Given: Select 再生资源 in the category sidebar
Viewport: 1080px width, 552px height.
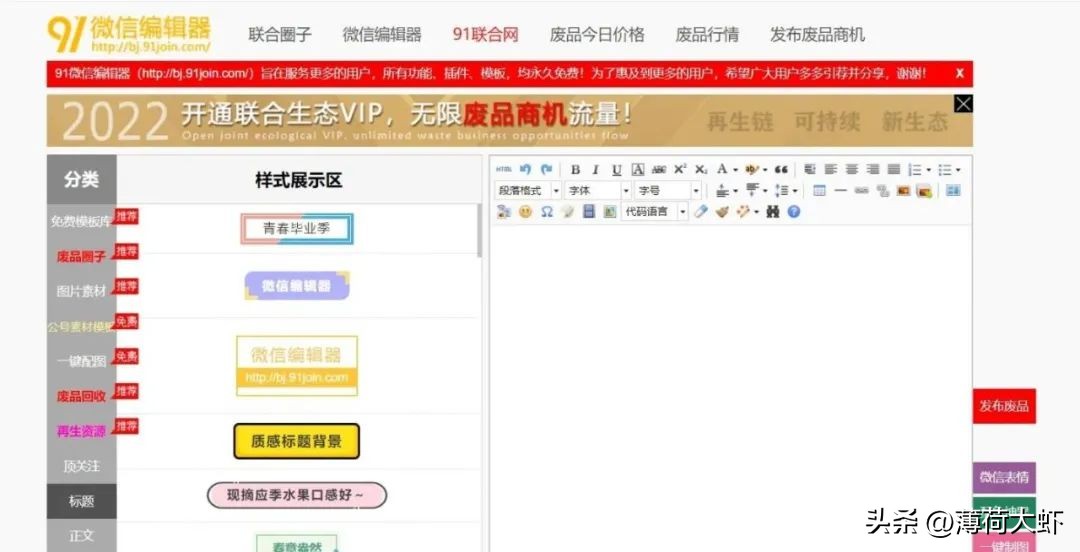Looking at the screenshot, I should 81,431.
